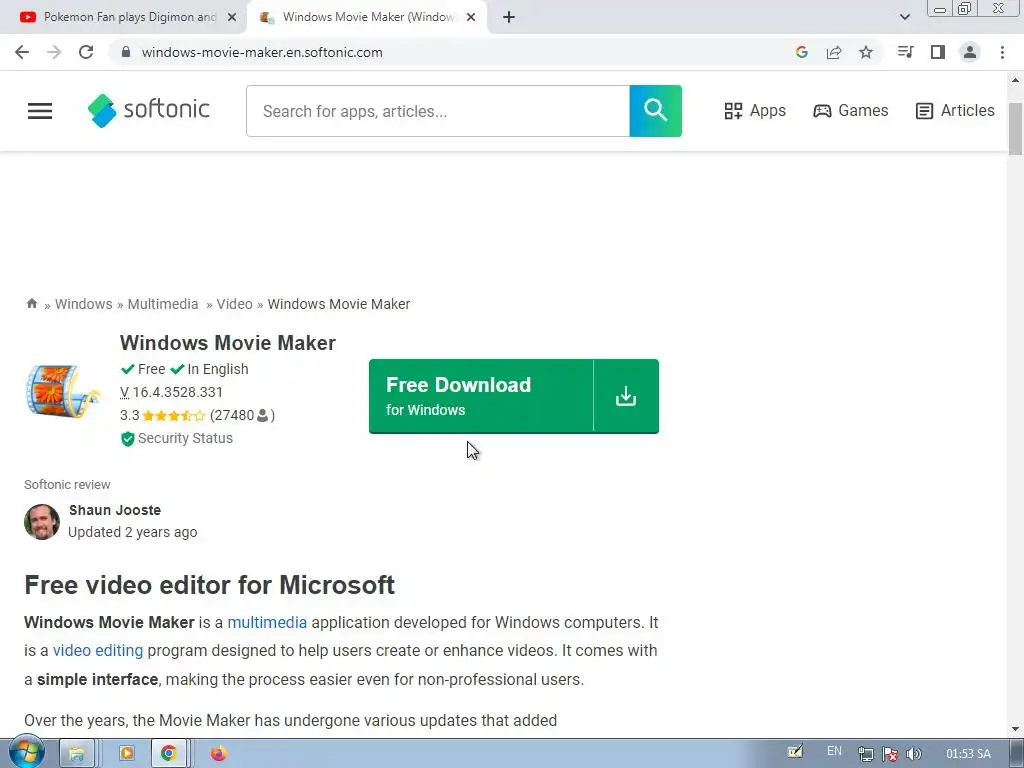The height and width of the screenshot is (768, 1024).
Task: Click the taskbar clock 01:53 SA
Action: tap(968, 754)
